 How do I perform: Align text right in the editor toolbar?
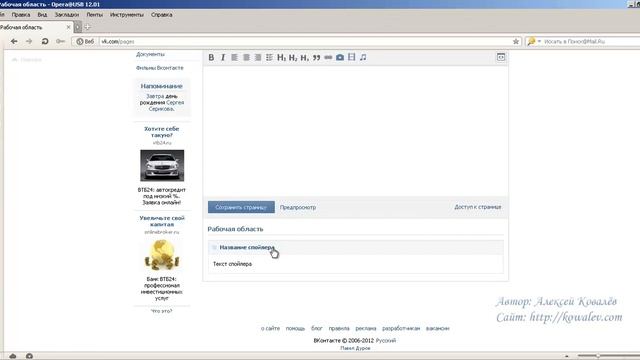pyautogui.click(x=258, y=58)
